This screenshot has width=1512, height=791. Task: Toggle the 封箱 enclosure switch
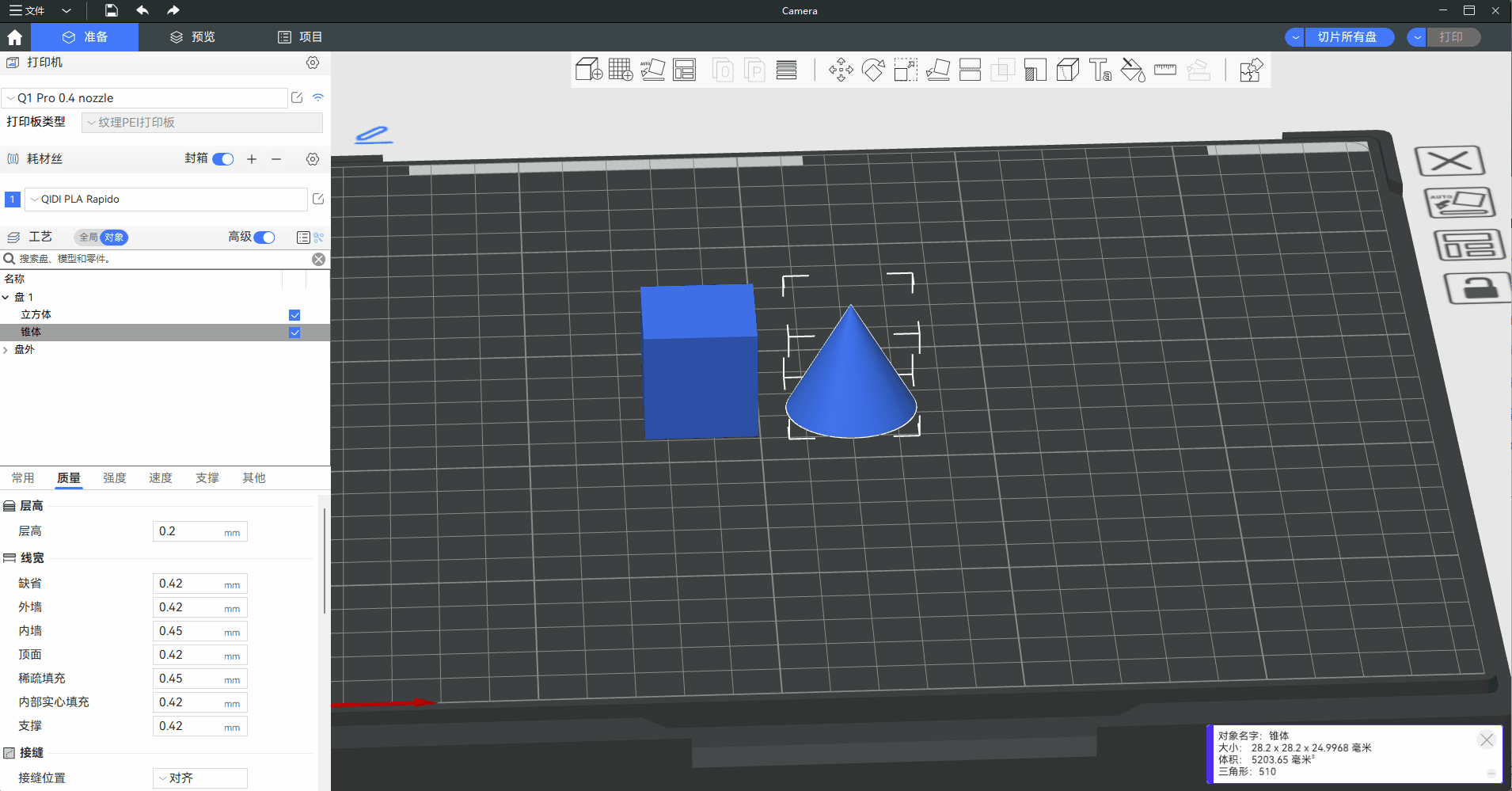tap(223, 159)
